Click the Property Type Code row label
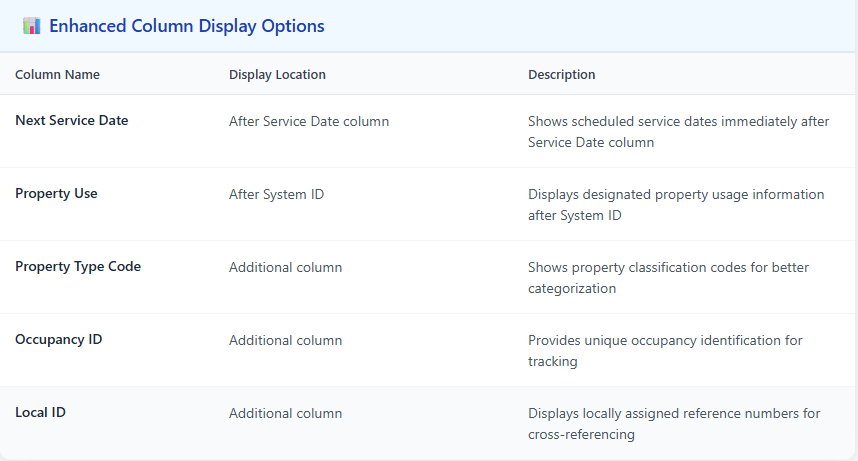The width and height of the screenshot is (858, 461). [x=78, y=267]
